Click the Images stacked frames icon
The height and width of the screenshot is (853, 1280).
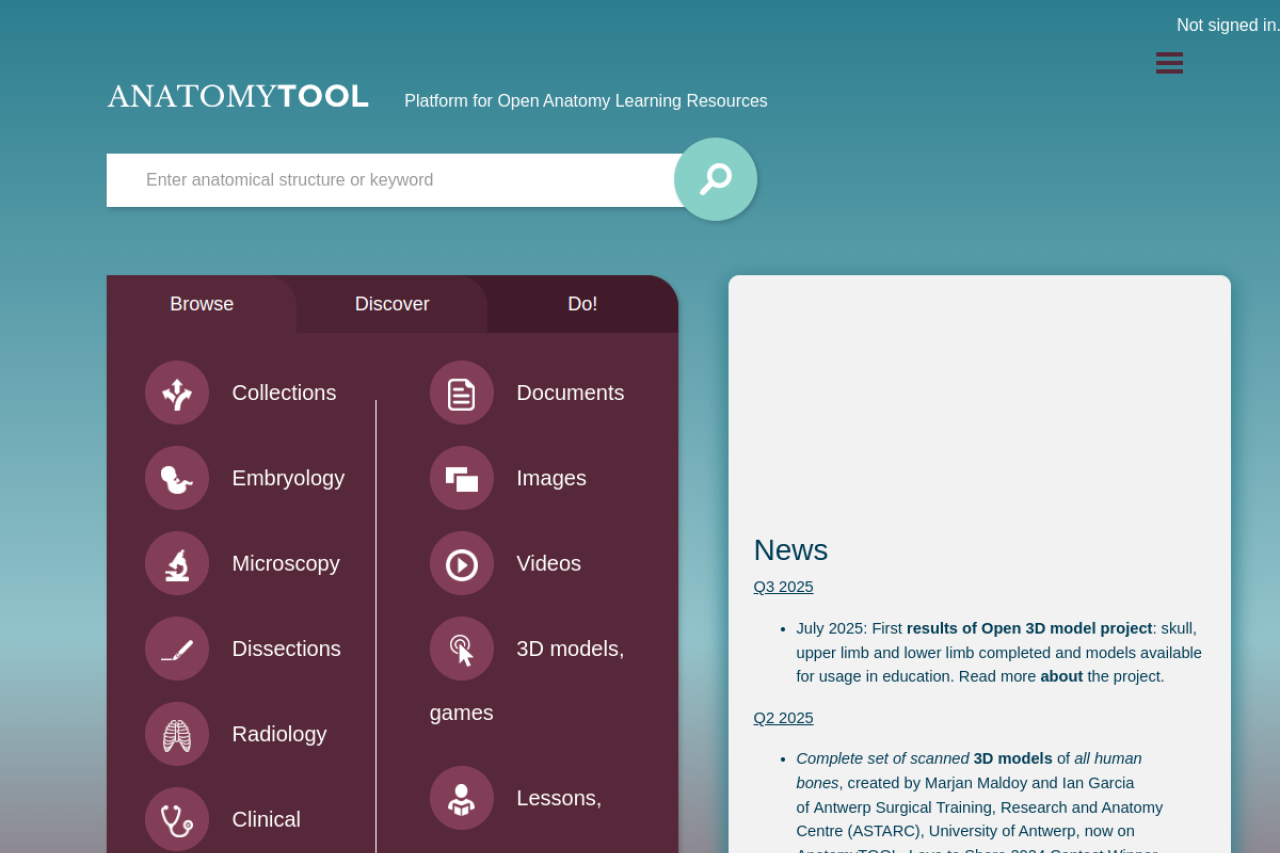[461, 478]
